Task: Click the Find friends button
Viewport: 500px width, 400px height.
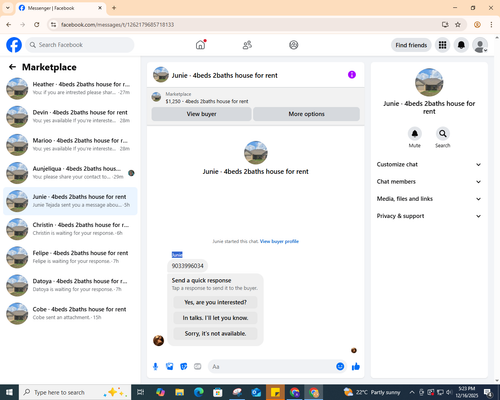Action: click(x=411, y=45)
